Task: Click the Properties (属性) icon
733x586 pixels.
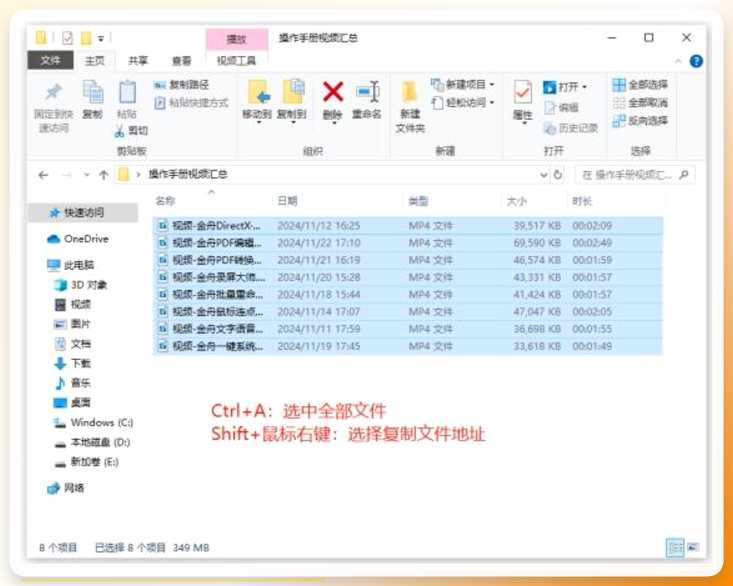Action: point(523,92)
